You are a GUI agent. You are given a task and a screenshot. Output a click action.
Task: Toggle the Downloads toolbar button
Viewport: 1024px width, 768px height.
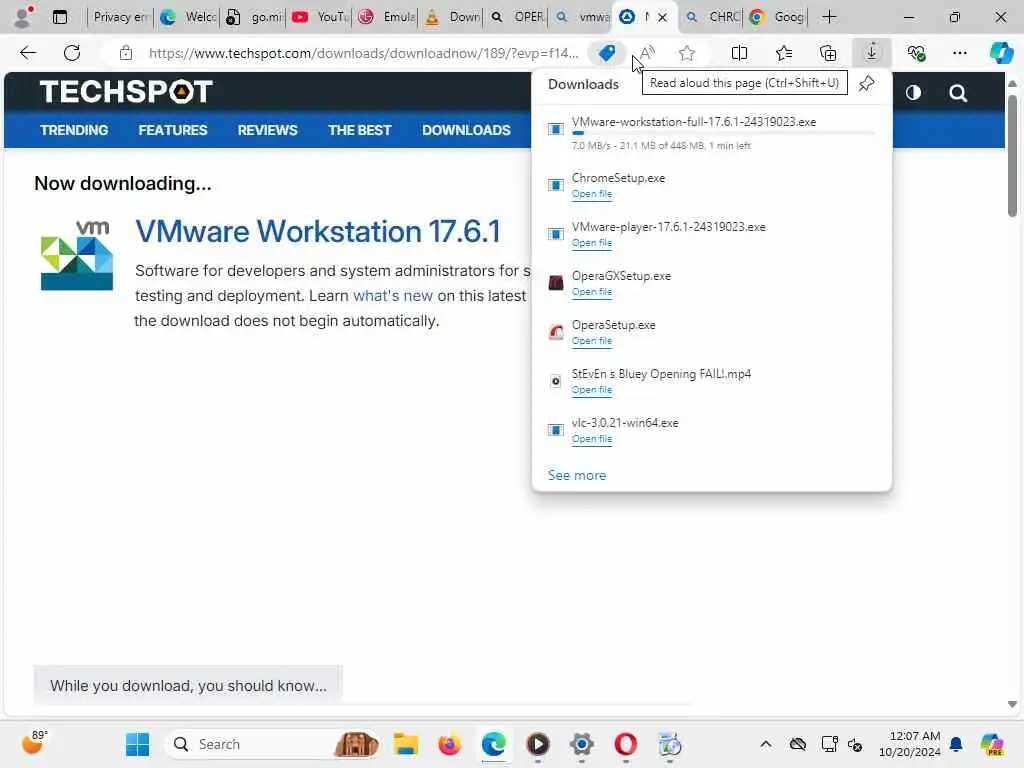[x=872, y=53]
